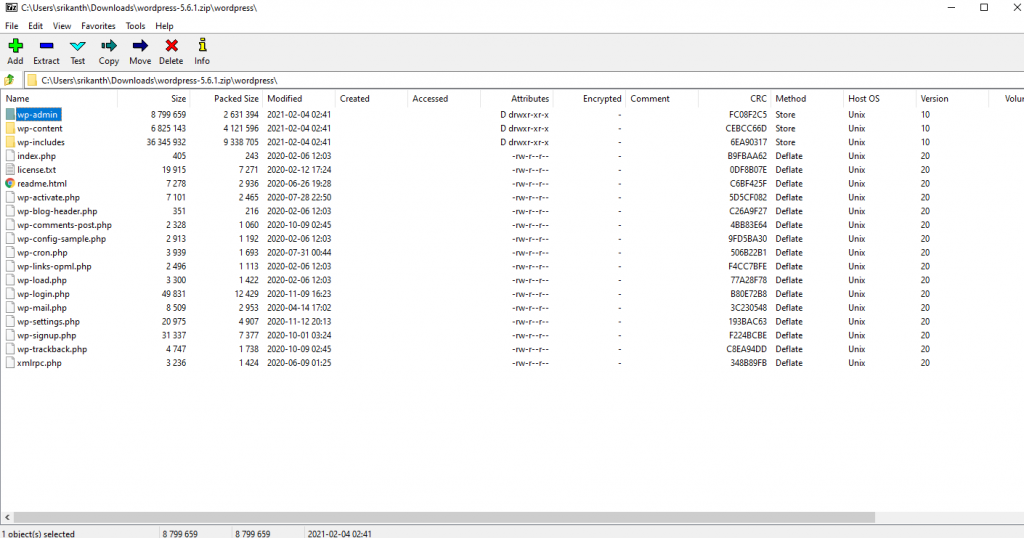Select wp-cron.php in the list

coord(42,253)
